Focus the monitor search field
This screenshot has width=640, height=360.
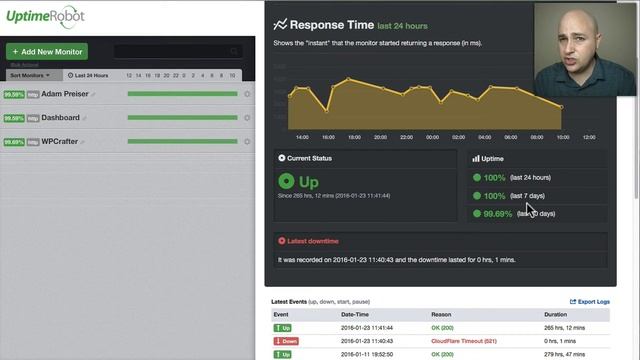click(178, 51)
